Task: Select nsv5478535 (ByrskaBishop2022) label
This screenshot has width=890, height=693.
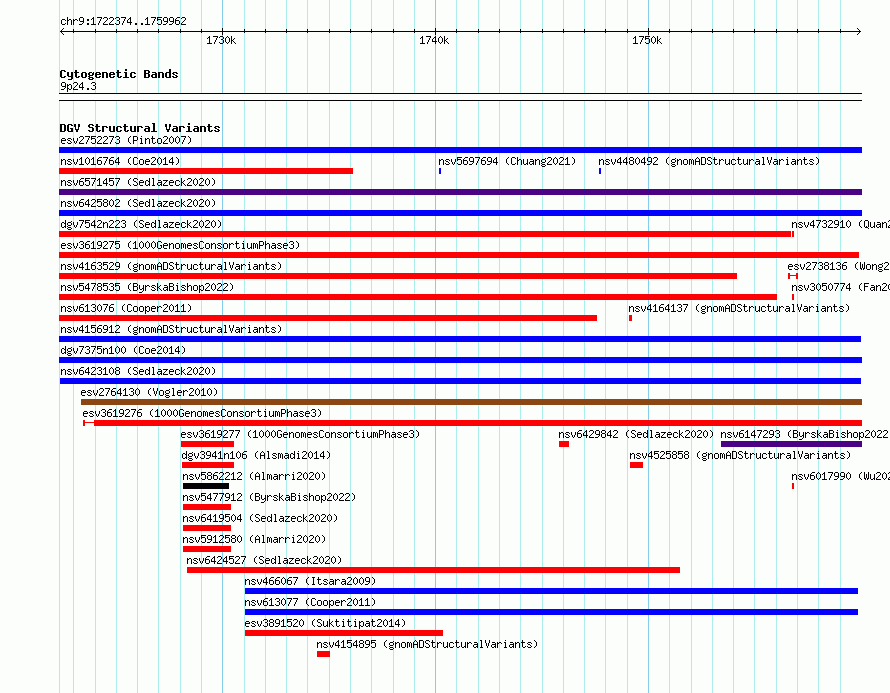Action: [x=147, y=287]
